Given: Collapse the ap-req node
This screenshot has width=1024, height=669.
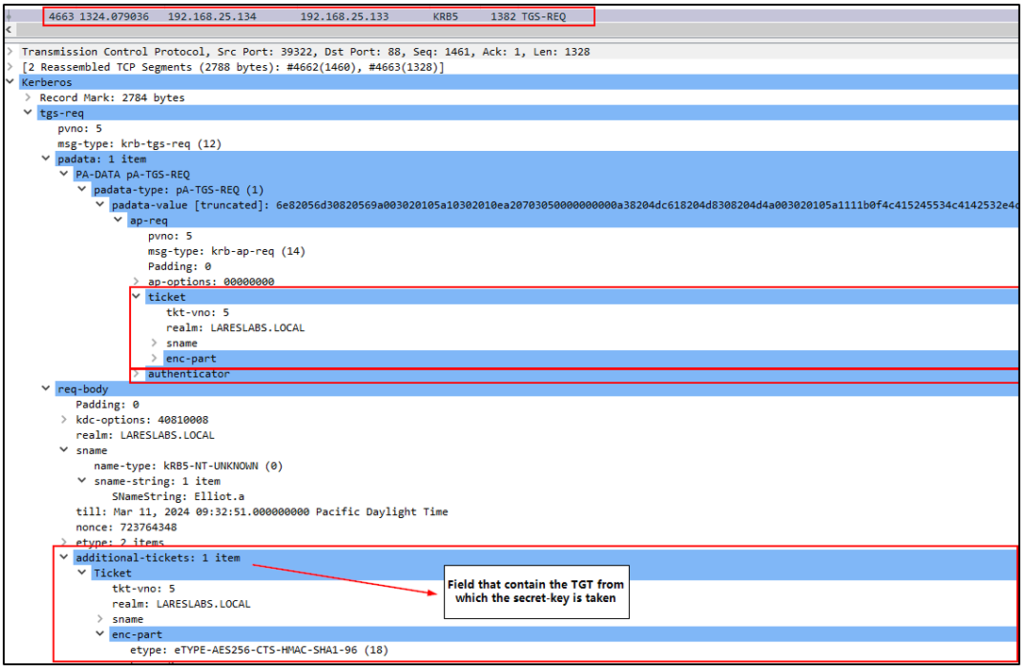Looking at the screenshot, I should pyautogui.click(x=118, y=220).
